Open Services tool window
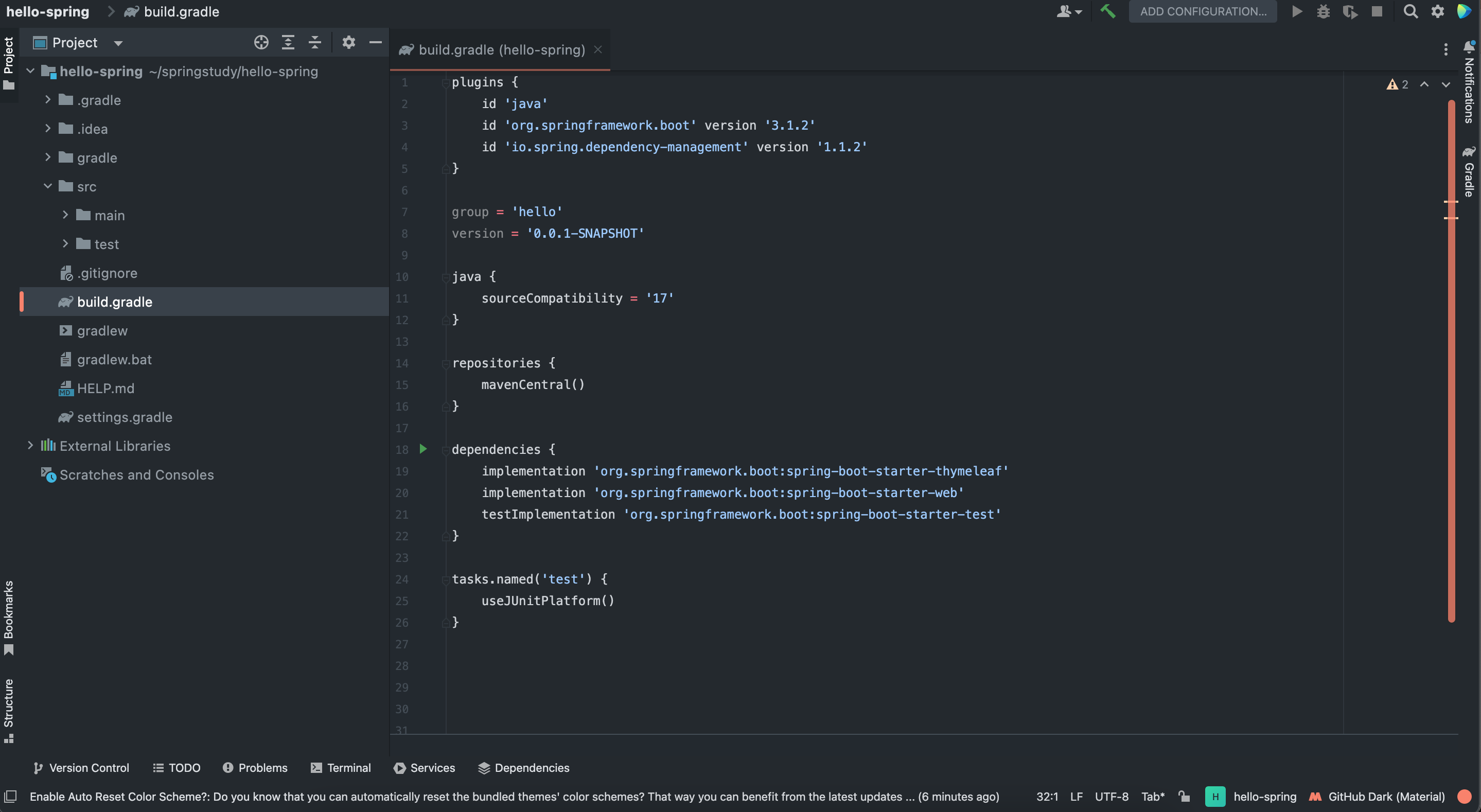Viewport: 1481px width, 812px height. pyautogui.click(x=425, y=768)
